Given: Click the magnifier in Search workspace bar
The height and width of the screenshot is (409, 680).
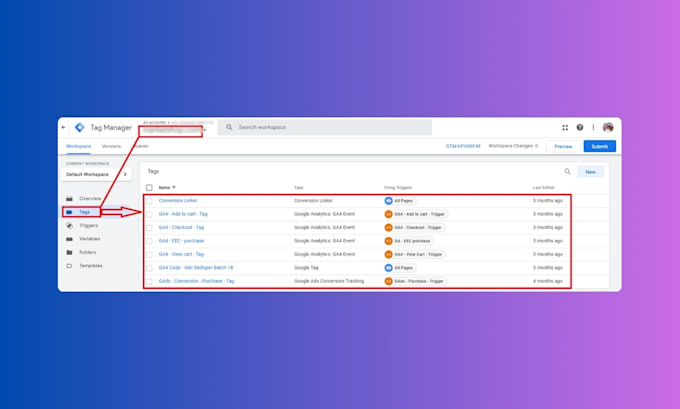Looking at the screenshot, I should (229, 127).
